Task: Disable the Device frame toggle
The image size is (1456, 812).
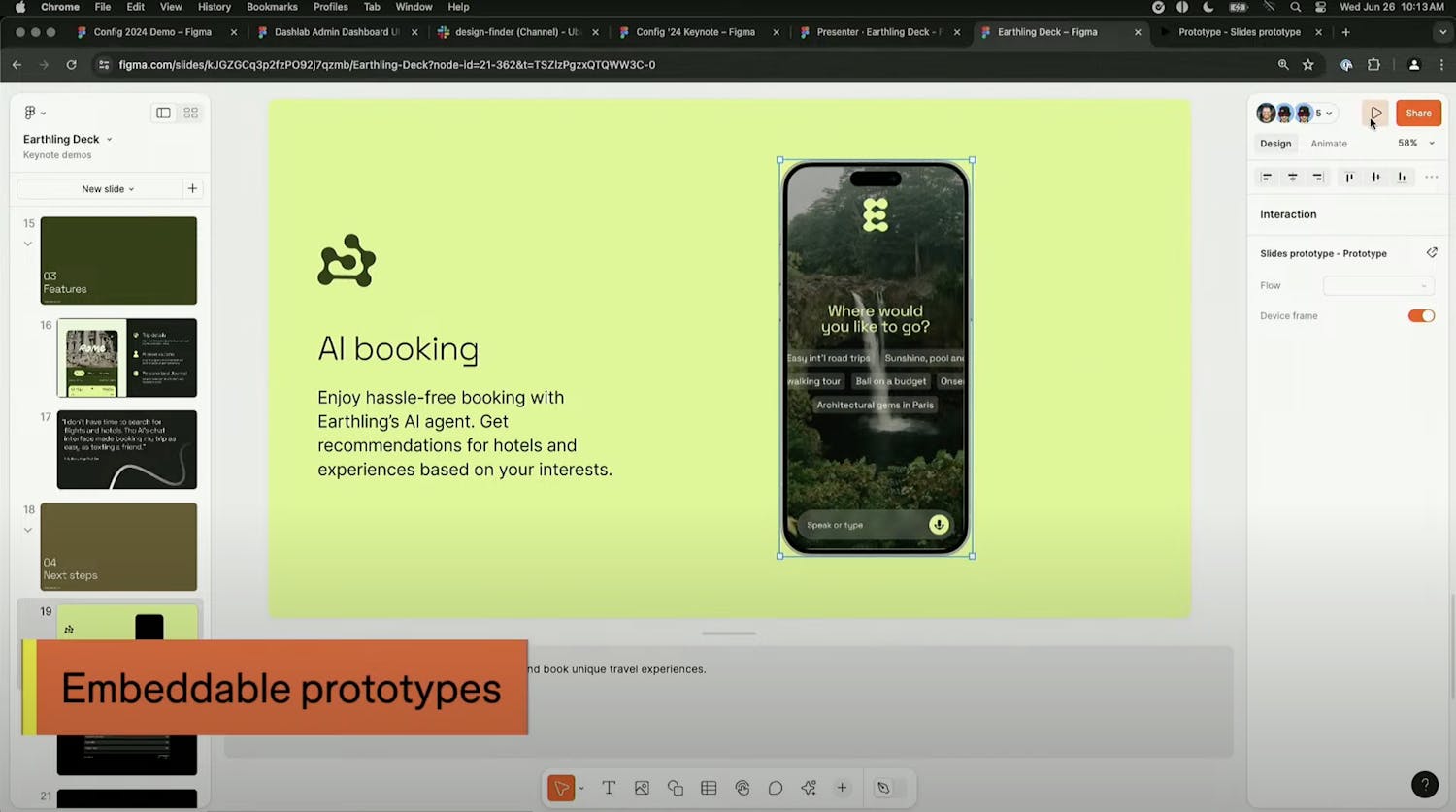Action: click(x=1421, y=316)
